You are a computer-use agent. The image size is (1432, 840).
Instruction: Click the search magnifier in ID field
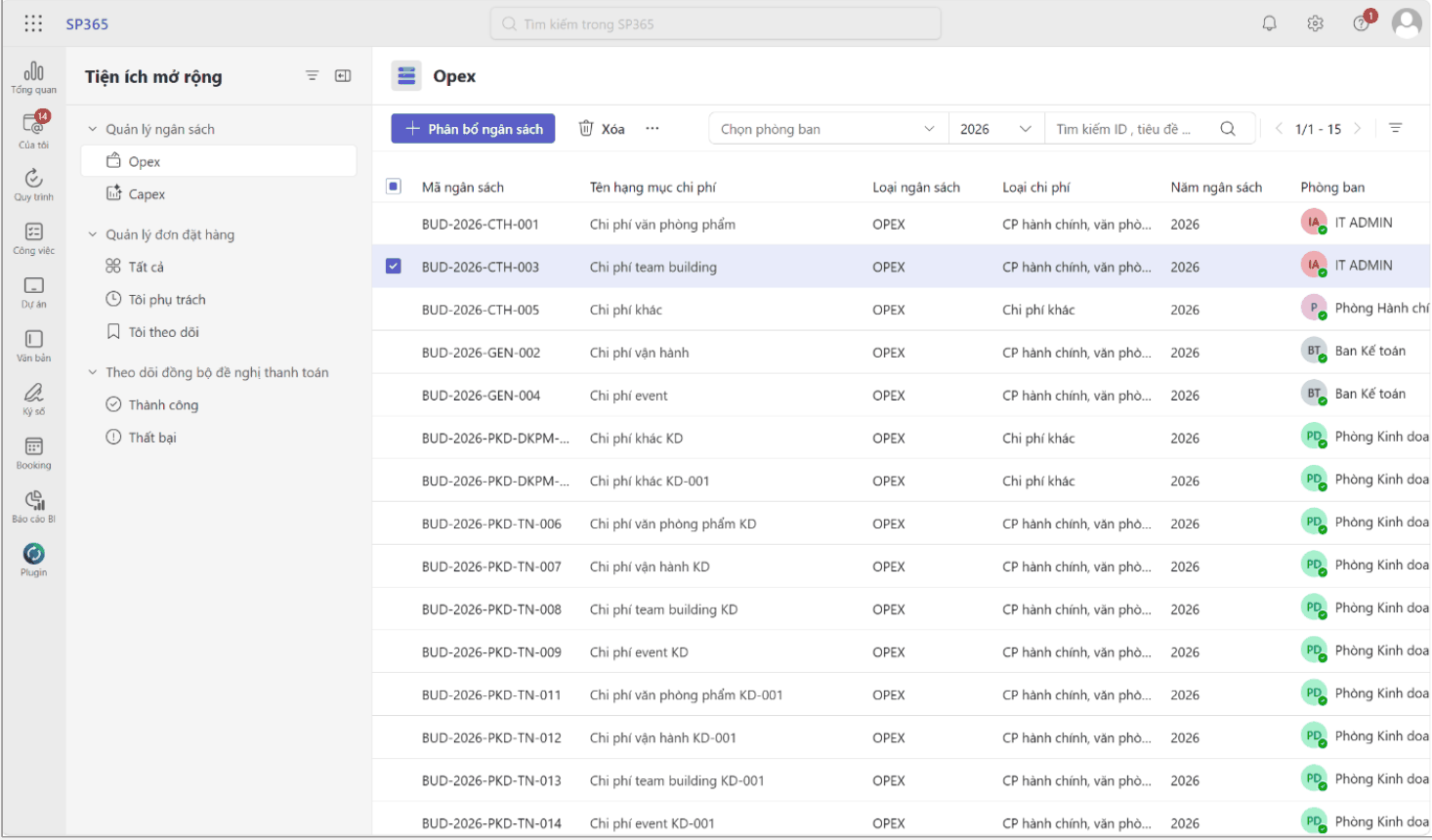tap(1228, 129)
